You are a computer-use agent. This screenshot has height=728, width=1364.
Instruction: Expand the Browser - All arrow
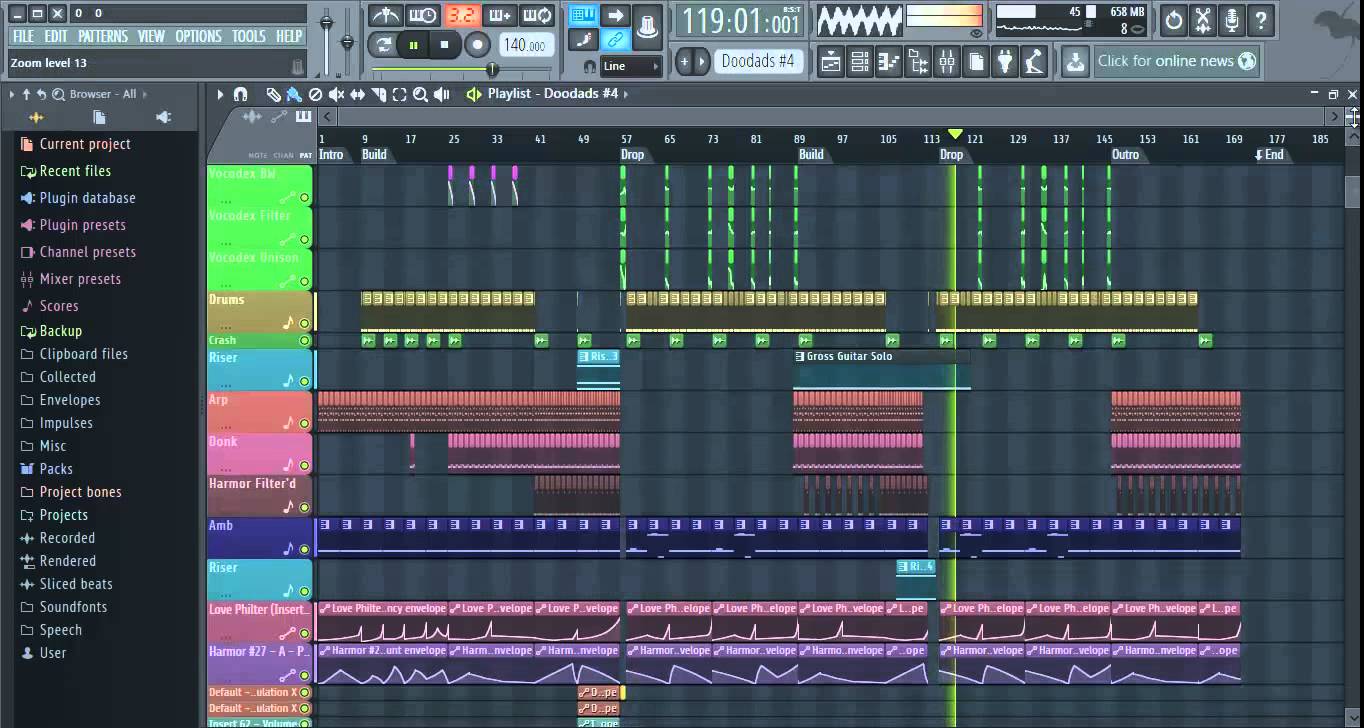click(x=144, y=94)
